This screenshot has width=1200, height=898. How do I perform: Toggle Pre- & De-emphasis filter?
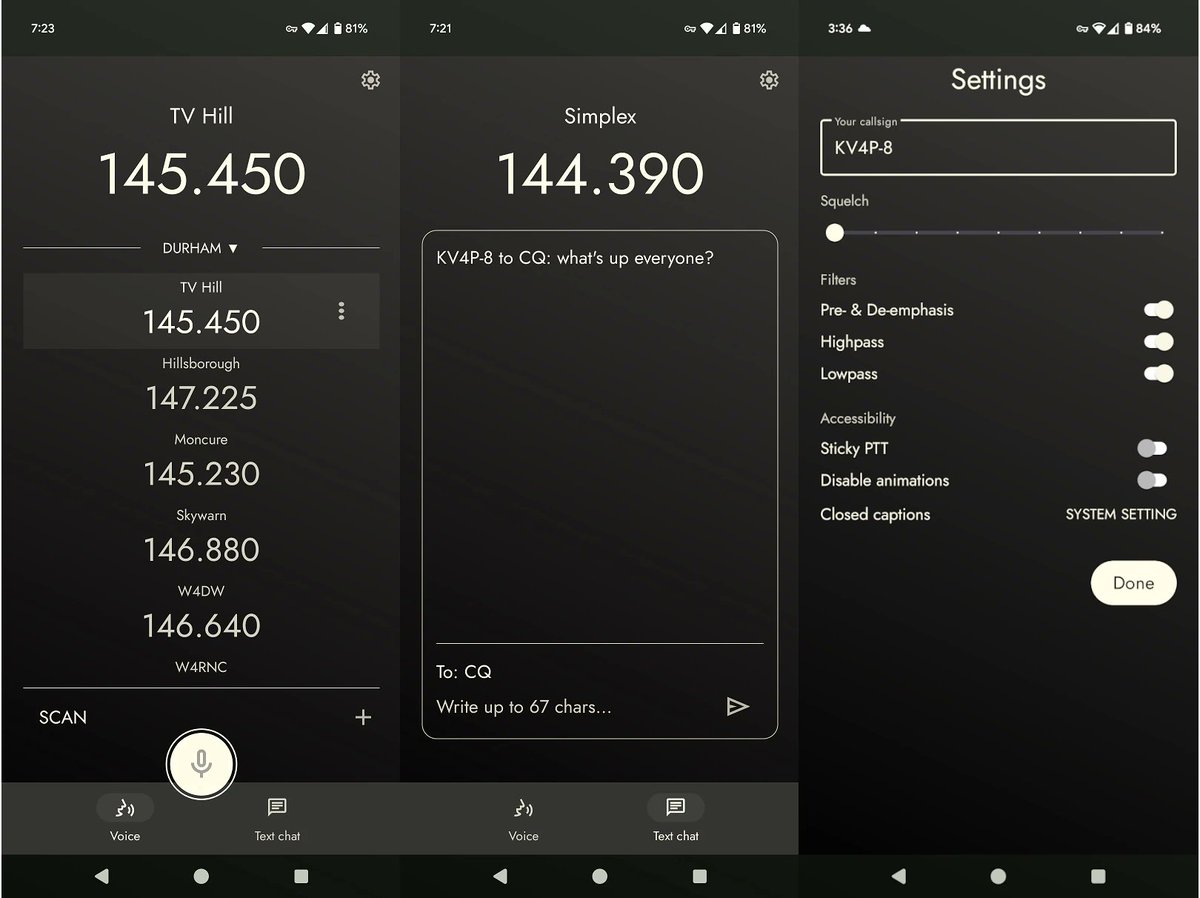[1158, 310]
